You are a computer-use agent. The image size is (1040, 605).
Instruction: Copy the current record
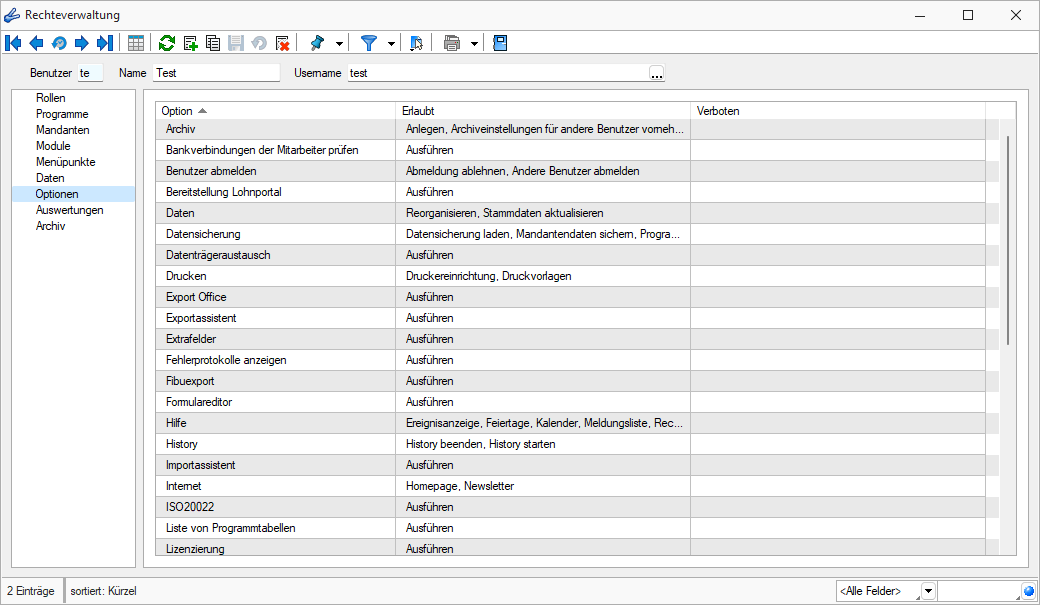pos(213,43)
